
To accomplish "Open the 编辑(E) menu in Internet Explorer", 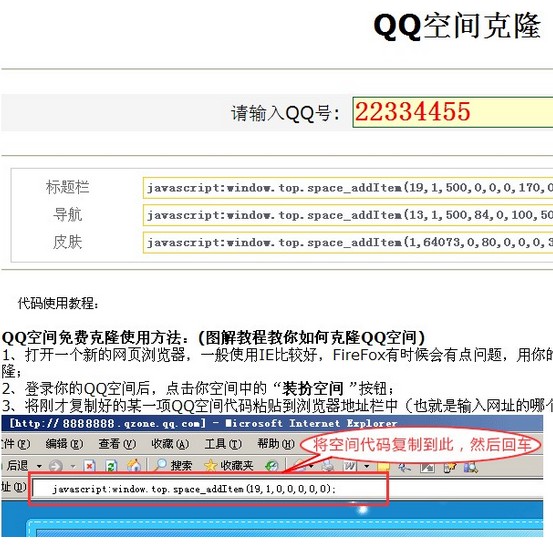I will pyautogui.click(x=64, y=443).
